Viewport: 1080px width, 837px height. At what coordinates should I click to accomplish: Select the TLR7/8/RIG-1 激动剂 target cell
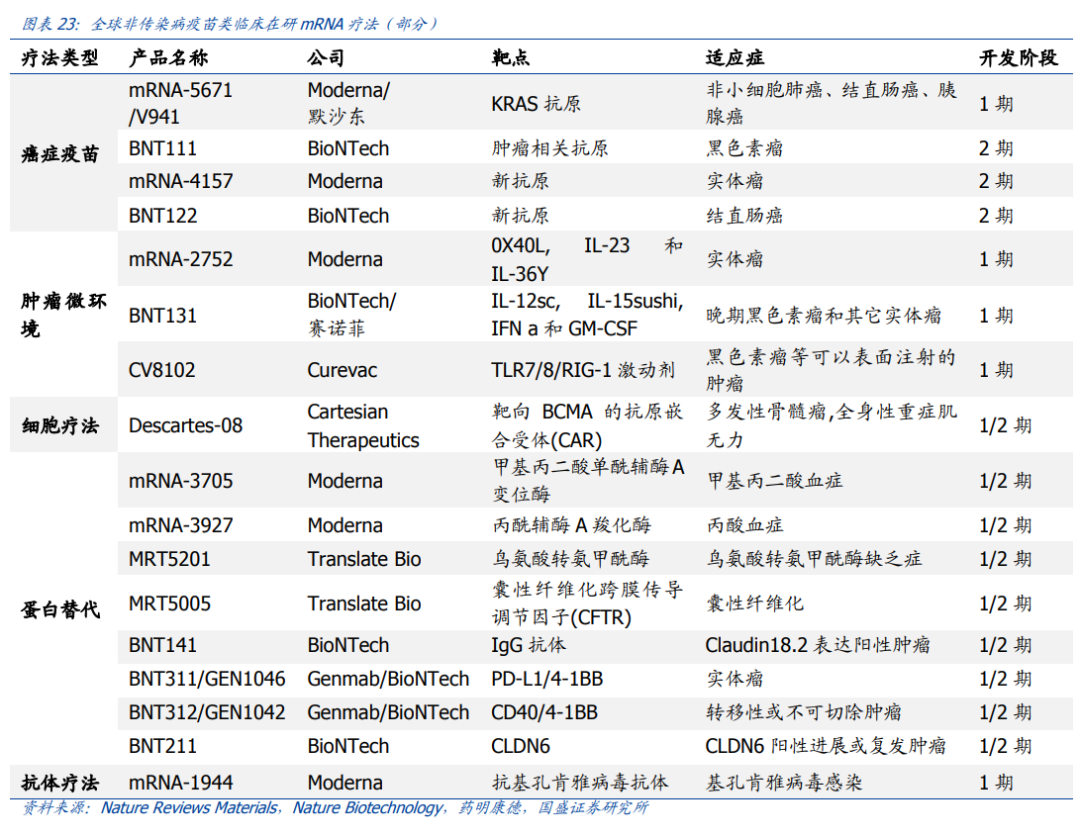click(583, 370)
